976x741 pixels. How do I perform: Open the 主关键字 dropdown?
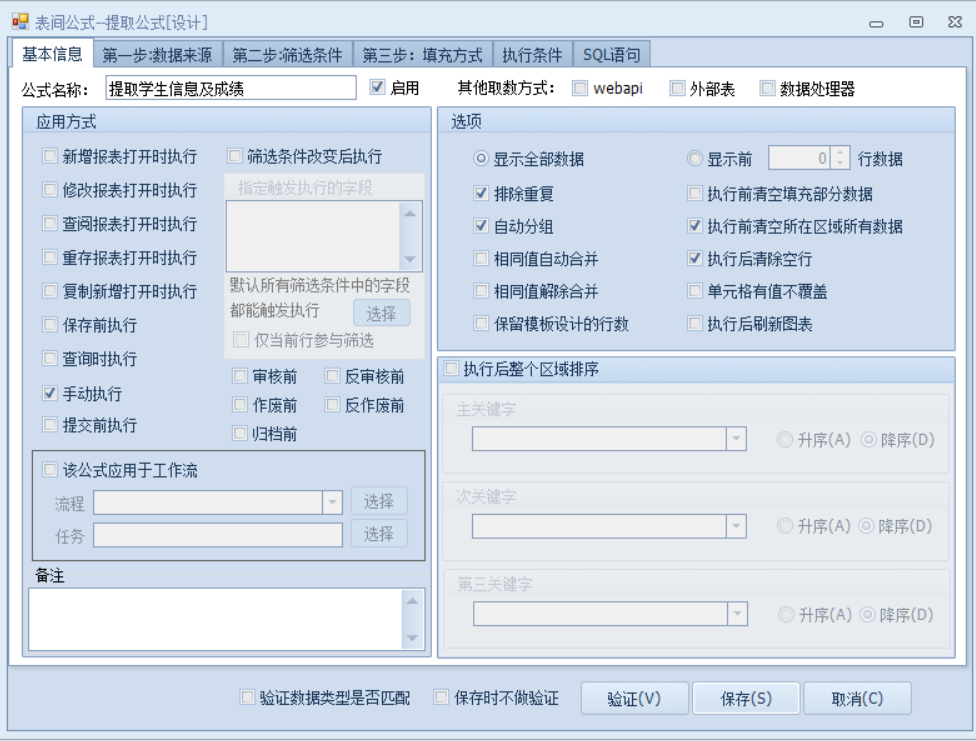click(736, 439)
